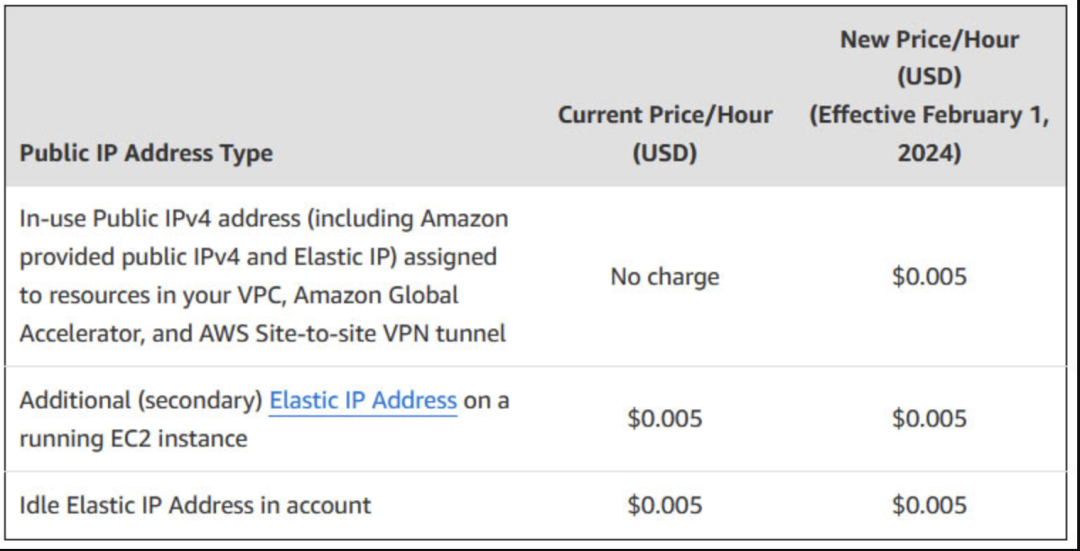Click the 2024 year in the header
The width and height of the screenshot is (1080, 551).
point(929,153)
